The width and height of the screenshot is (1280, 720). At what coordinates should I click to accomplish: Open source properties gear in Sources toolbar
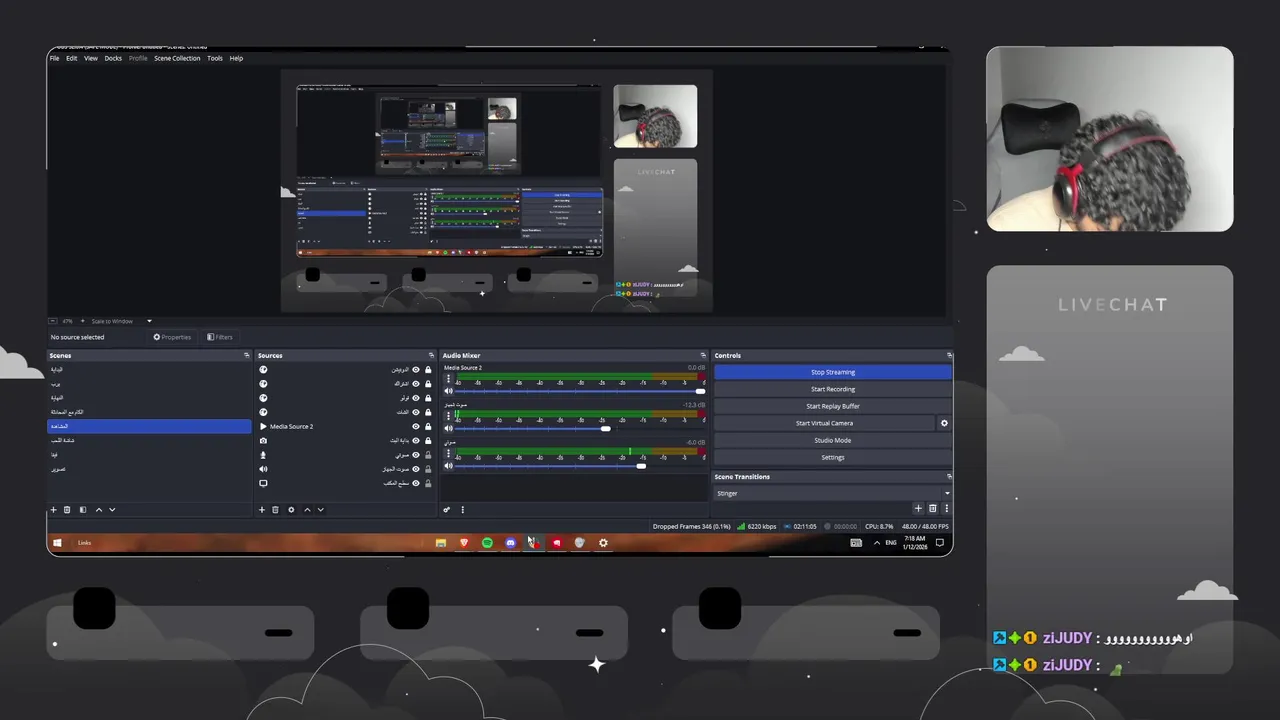[x=291, y=510]
